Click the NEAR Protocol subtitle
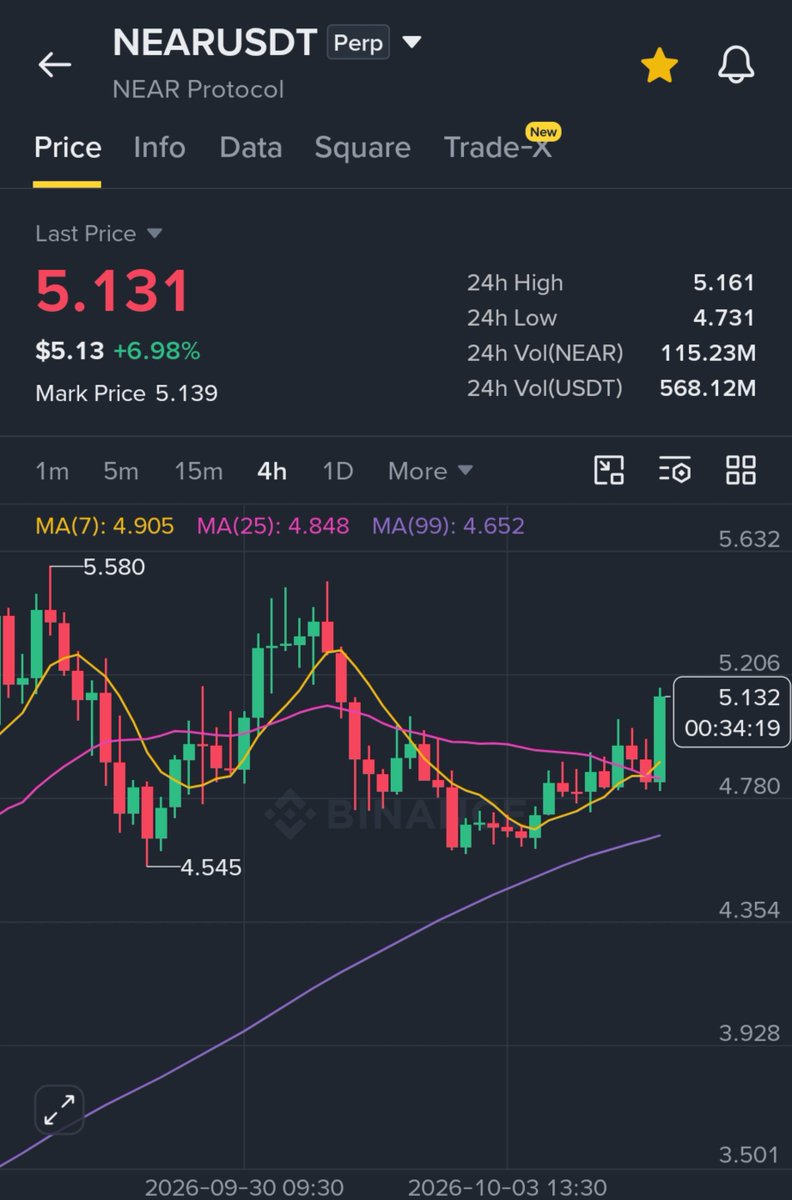Image resolution: width=792 pixels, height=1200 pixels. pyautogui.click(x=199, y=89)
